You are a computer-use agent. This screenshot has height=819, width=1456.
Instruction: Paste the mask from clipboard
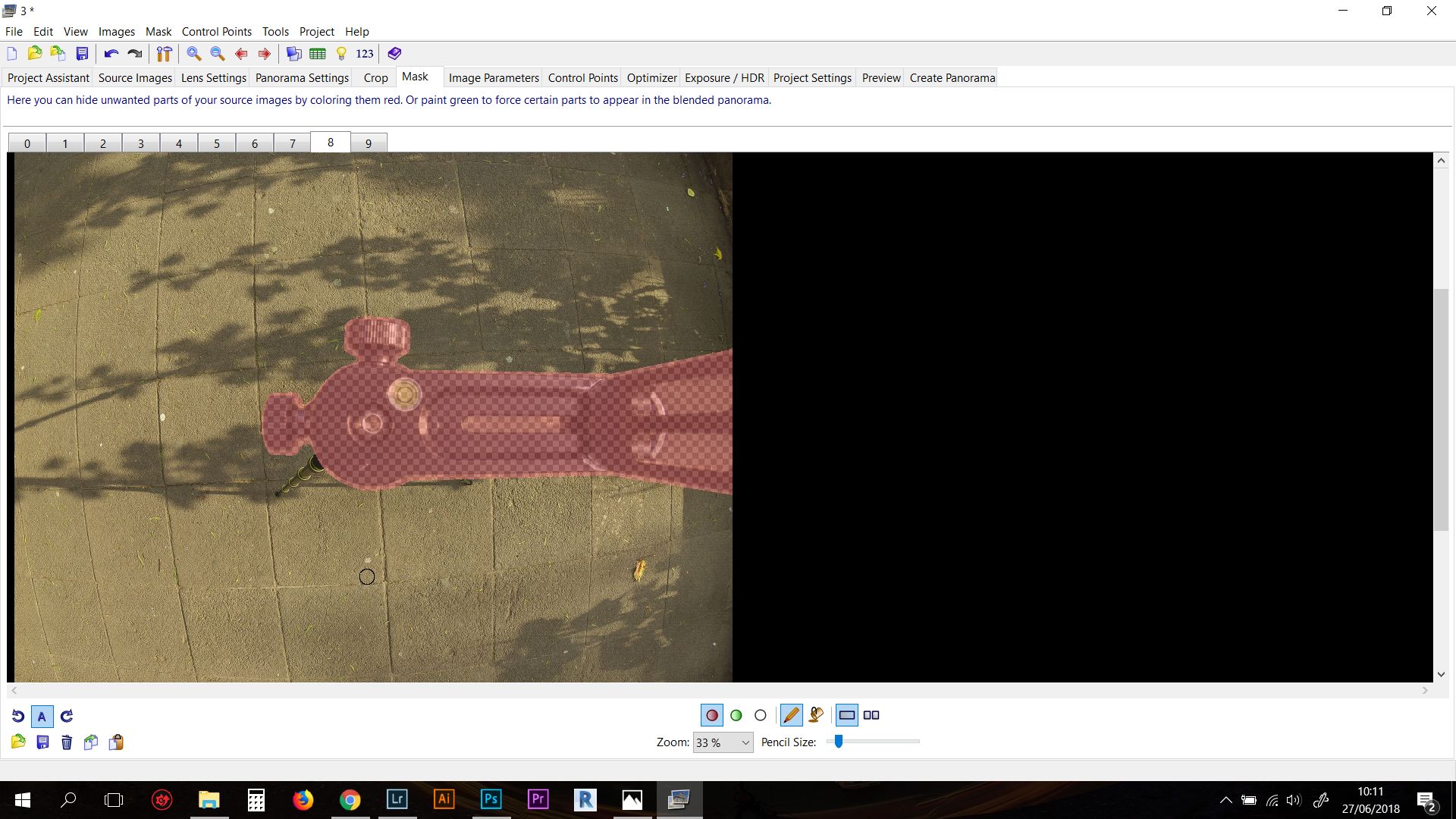click(116, 742)
